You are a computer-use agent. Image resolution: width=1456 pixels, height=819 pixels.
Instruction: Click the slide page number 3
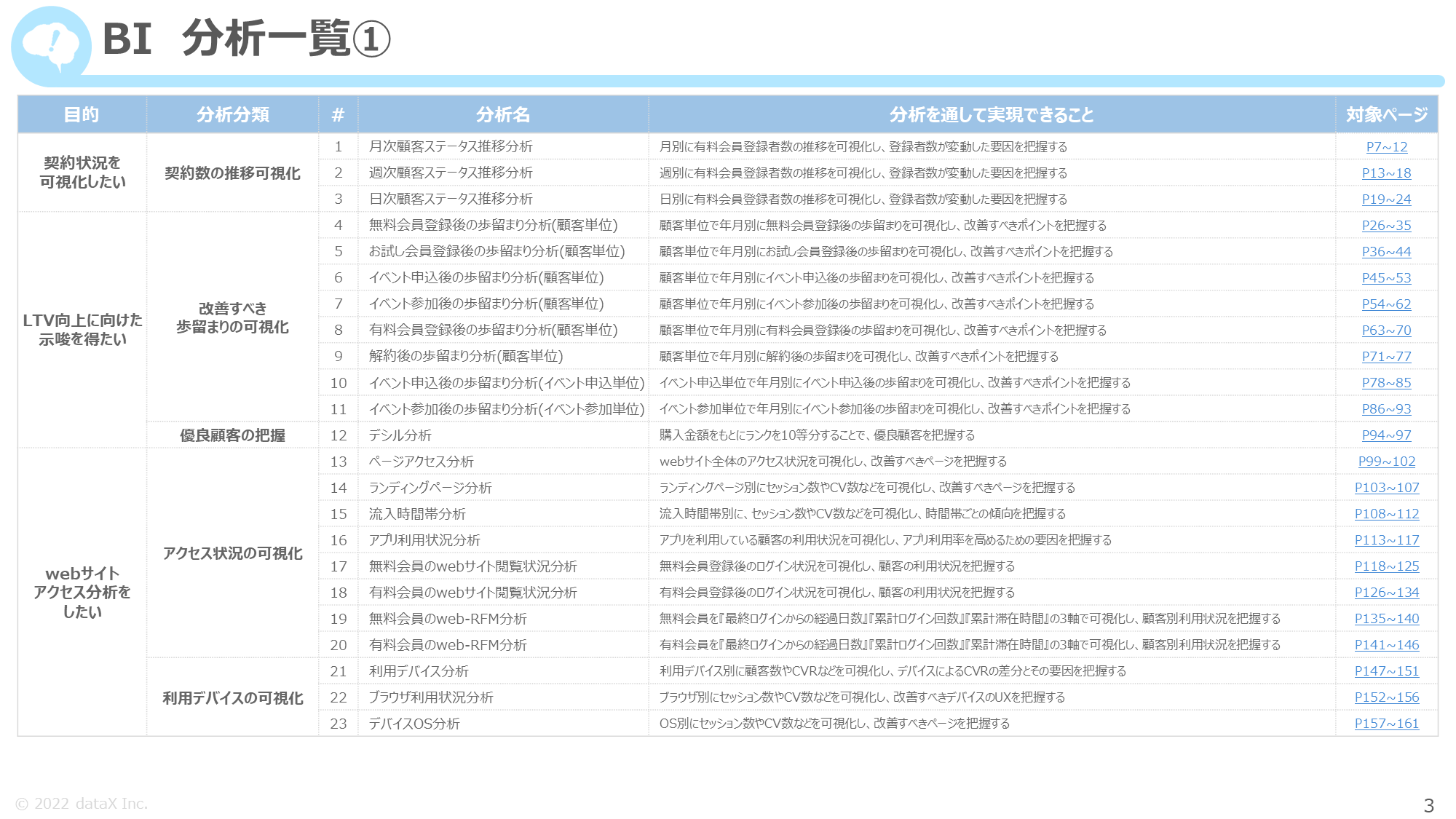click(1428, 805)
